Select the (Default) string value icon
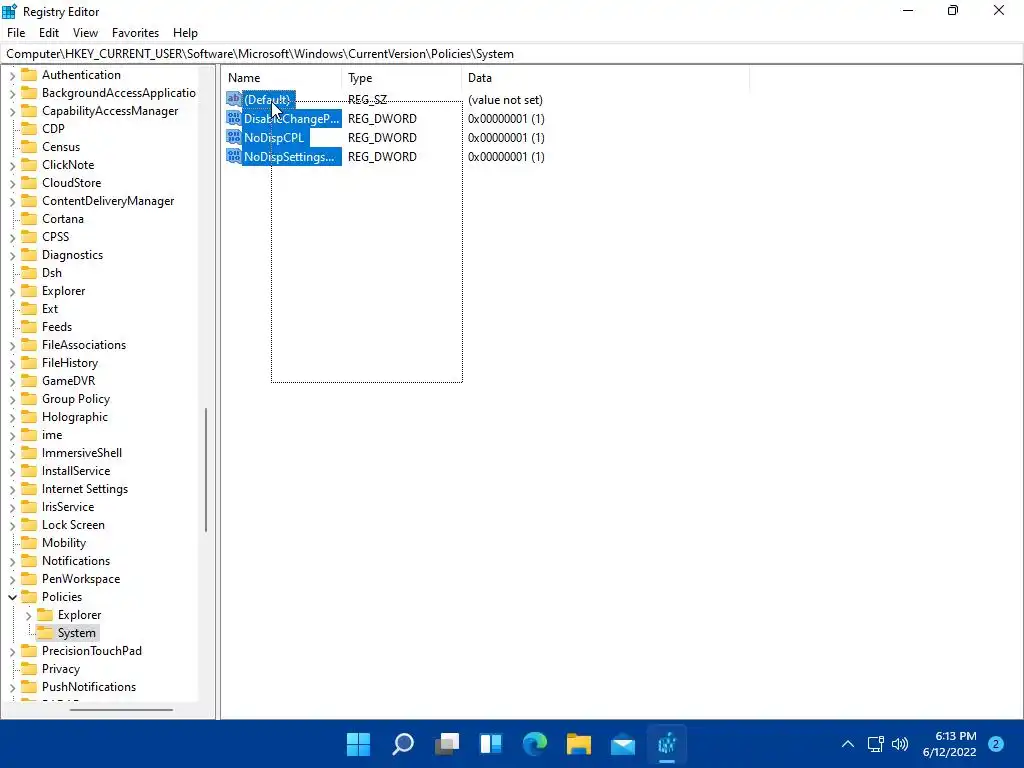Screen dimensions: 1024x768 [233, 99]
